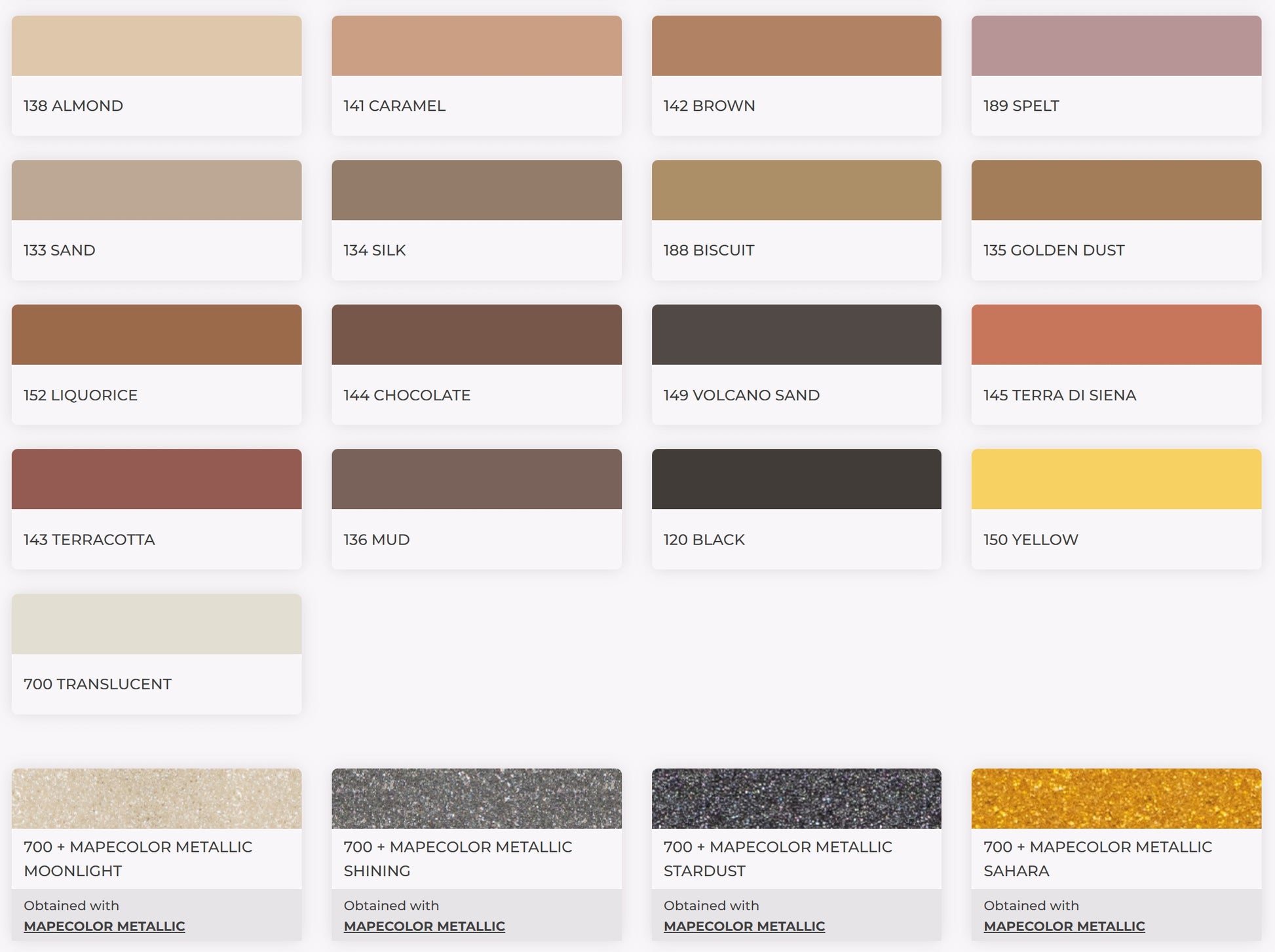Choose the 133 Sand color swatch
The height and width of the screenshot is (952, 1275).
pyautogui.click(x=157, y=190)
